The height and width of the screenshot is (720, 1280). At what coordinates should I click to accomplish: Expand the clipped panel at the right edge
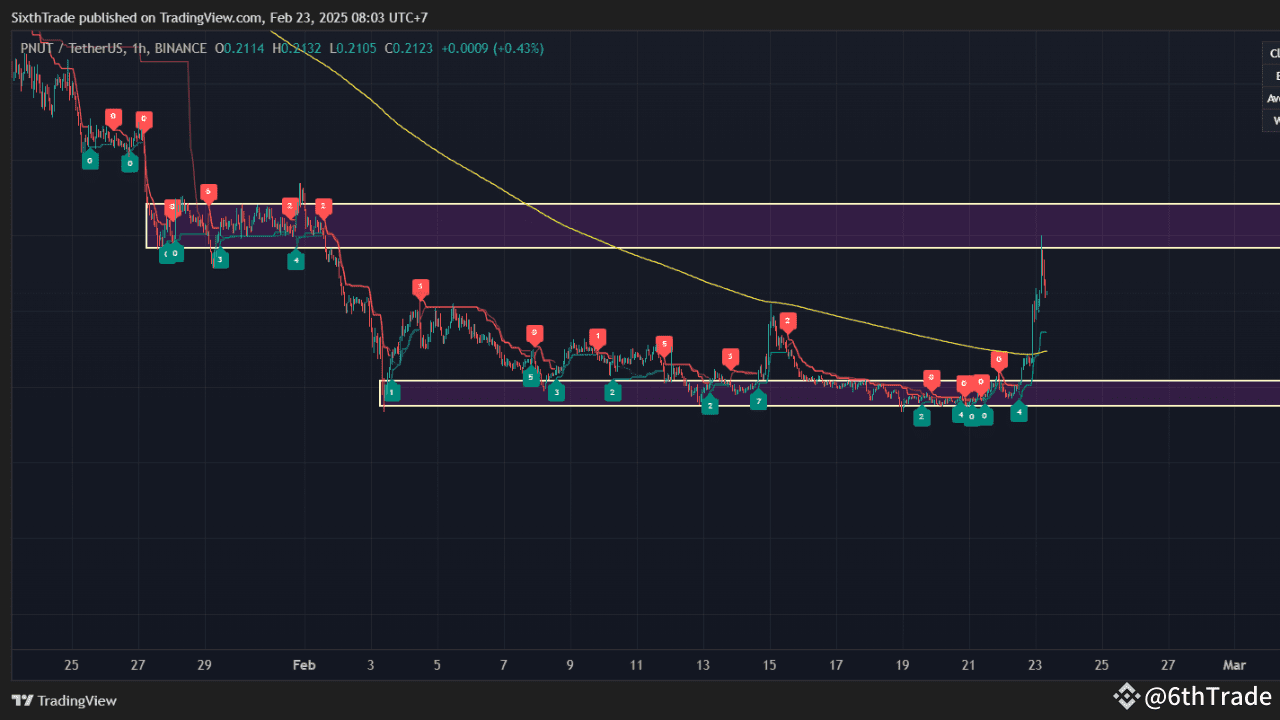[x=1270, y=87]
